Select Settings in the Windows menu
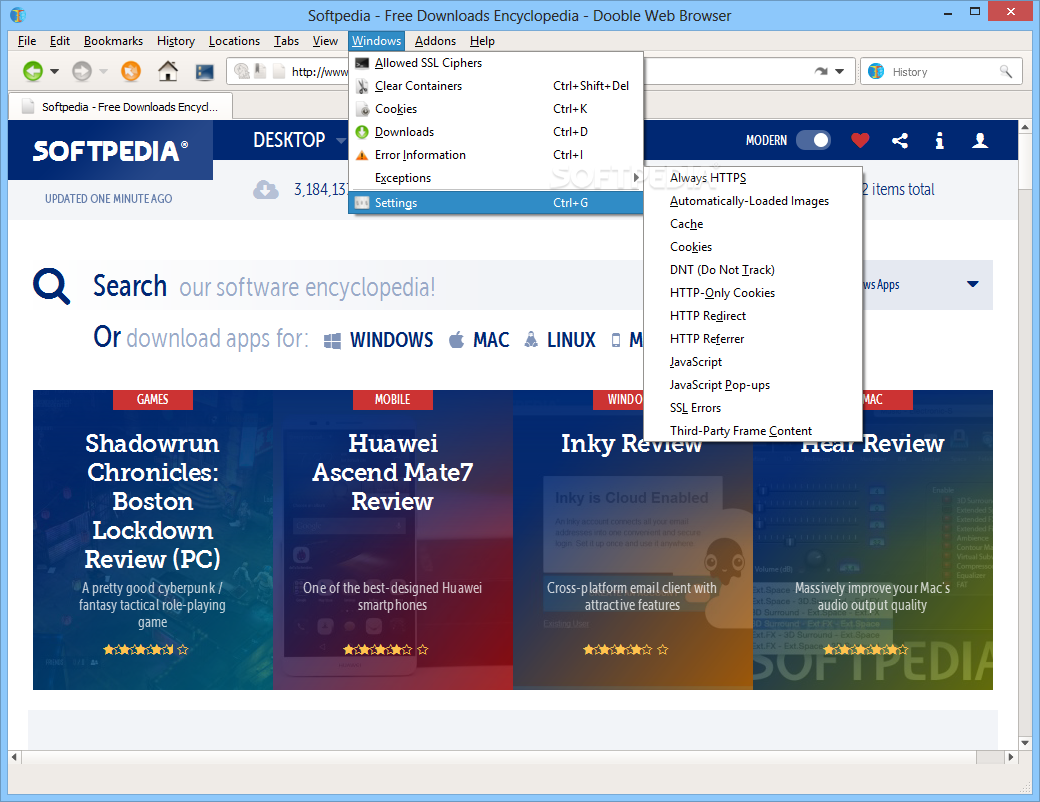The height and width of the screenshot is (802, 1040). pos(495,203)
